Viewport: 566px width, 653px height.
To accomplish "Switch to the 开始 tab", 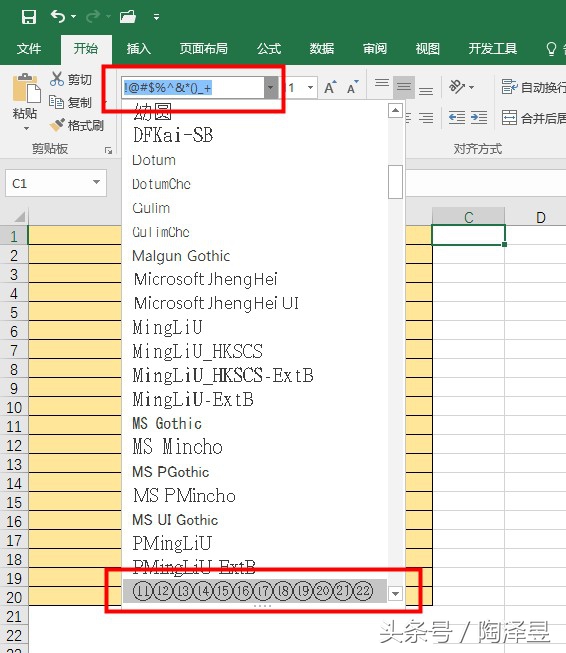I will 86,49.
